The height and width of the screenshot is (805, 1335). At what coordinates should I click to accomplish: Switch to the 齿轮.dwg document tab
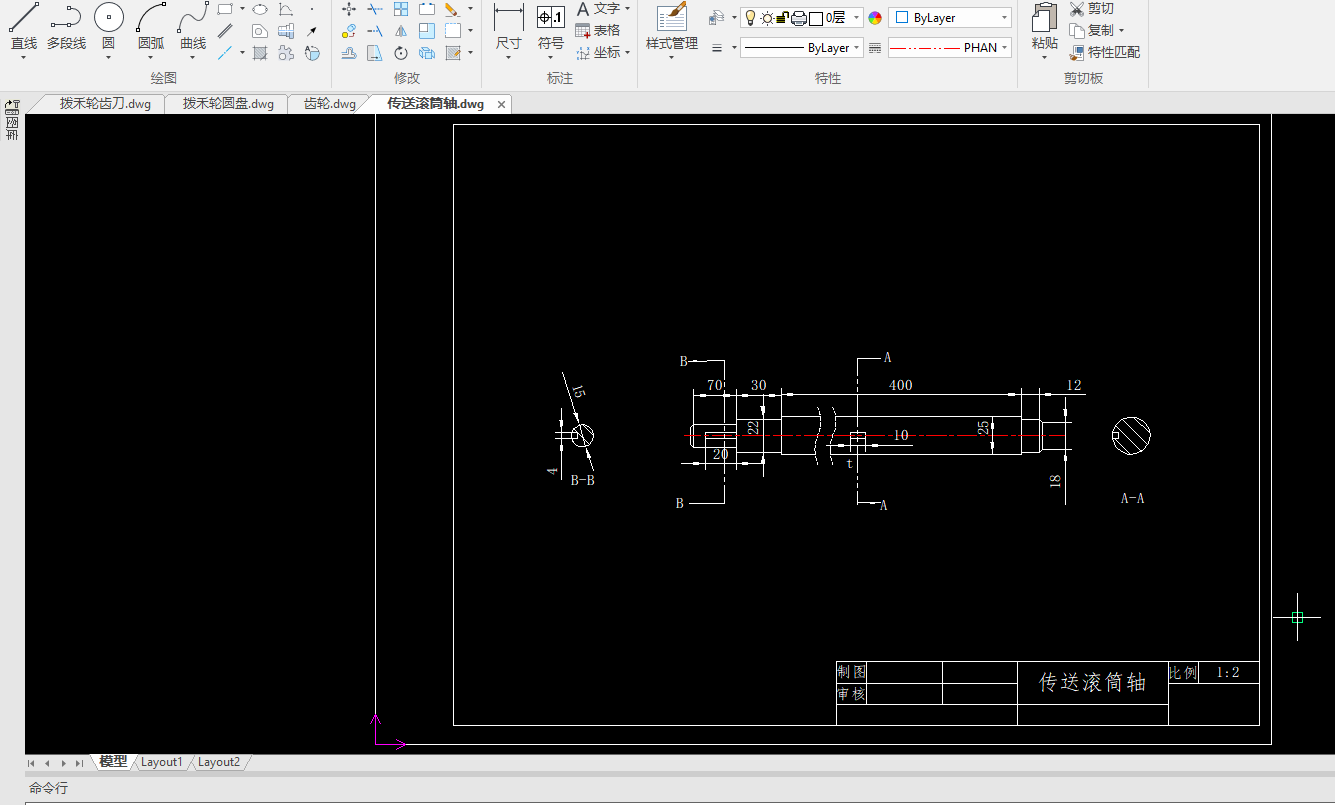click(329, 104)
